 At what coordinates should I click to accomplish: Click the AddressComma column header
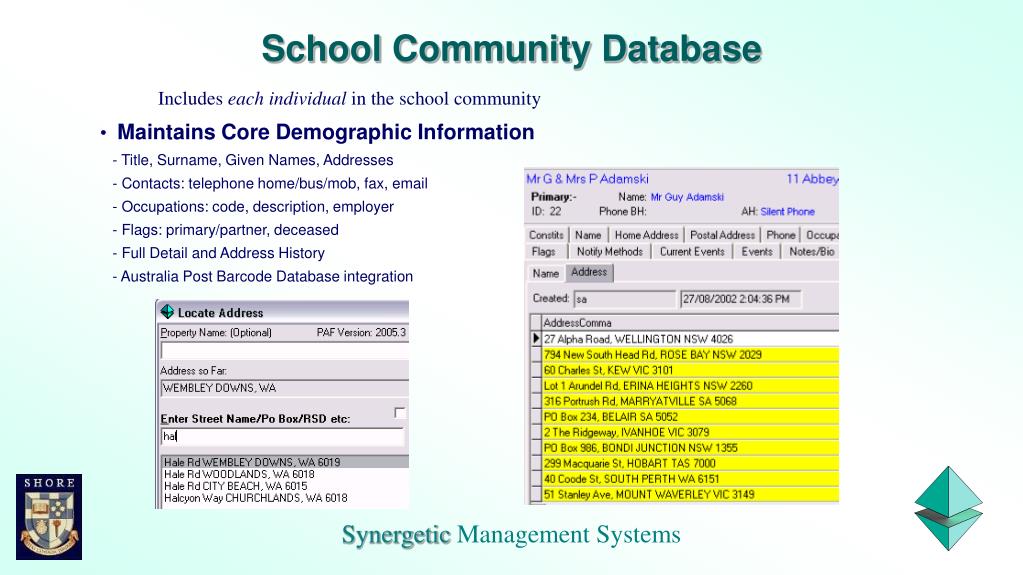click(690, 322)
